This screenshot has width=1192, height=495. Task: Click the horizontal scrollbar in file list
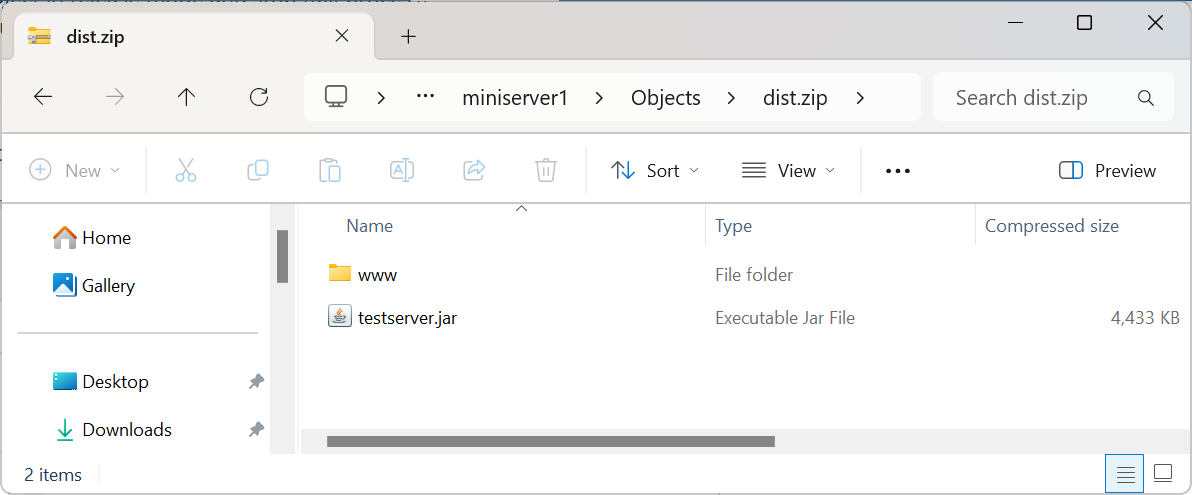tap(550, 441)
